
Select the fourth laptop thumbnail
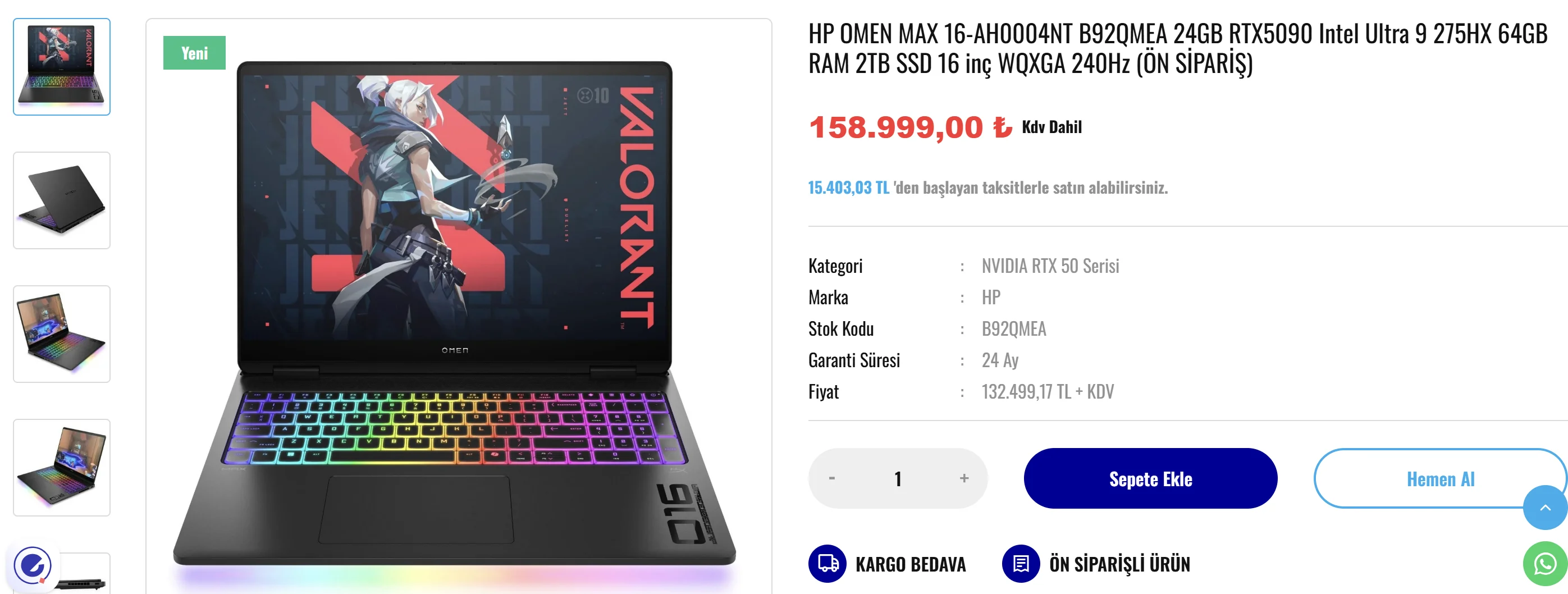(62, 468)
